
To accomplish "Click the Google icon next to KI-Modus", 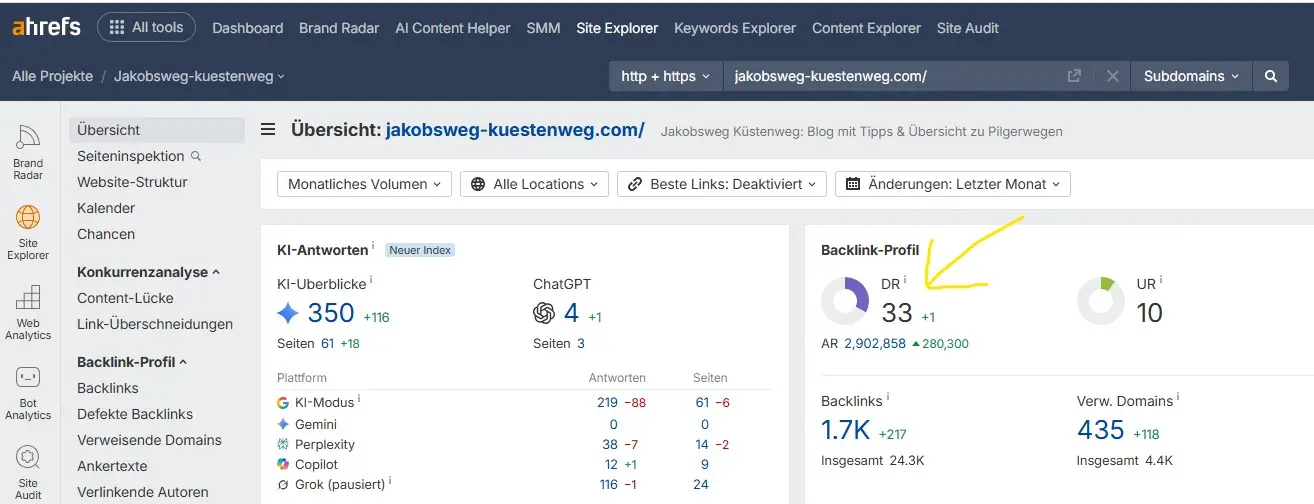I will coord(283,402).
